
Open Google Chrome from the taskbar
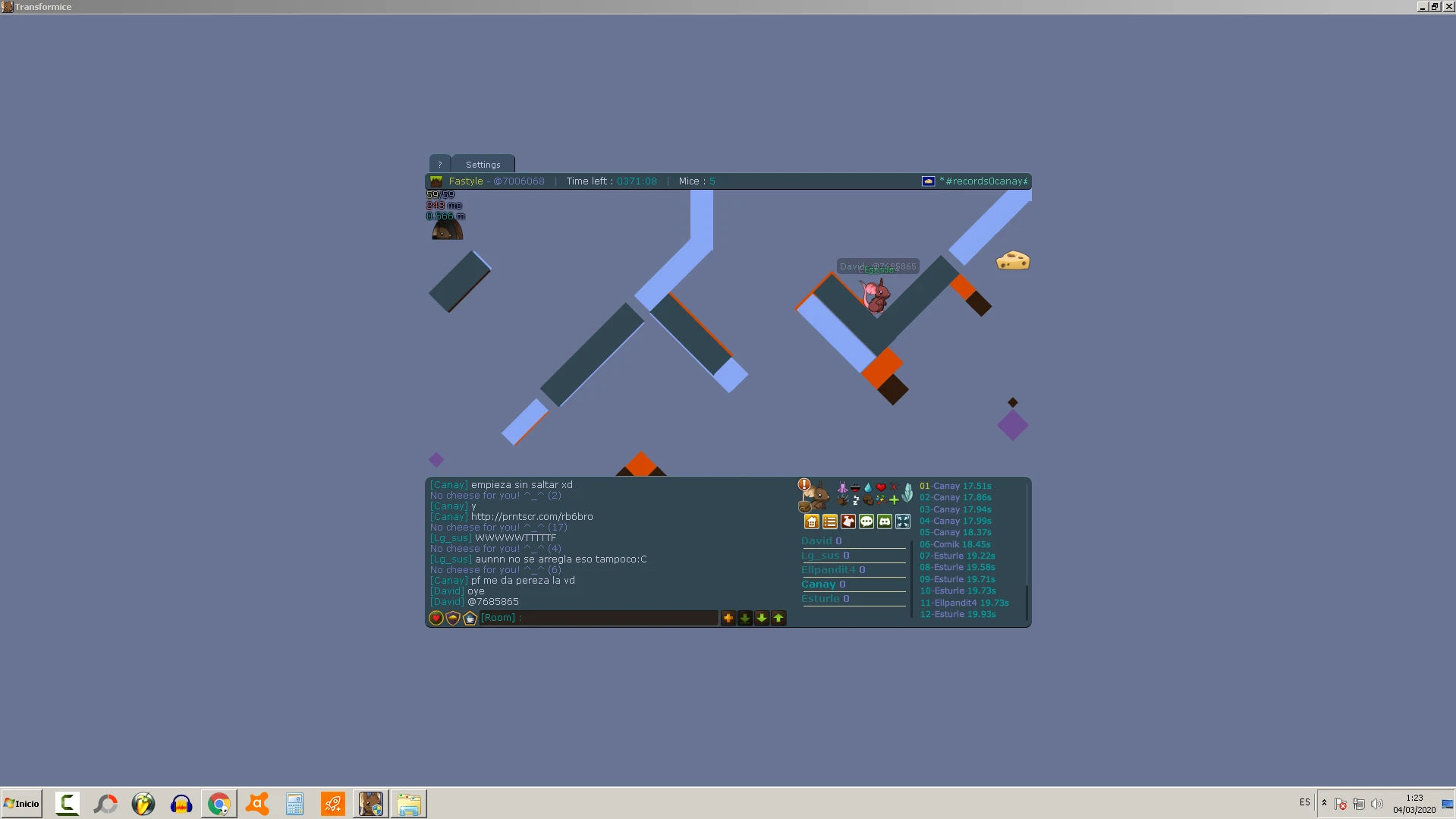219,804
